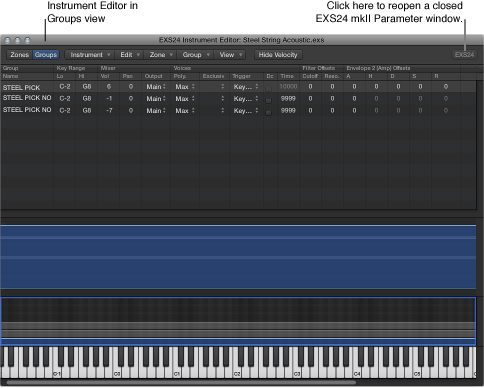484x388 pixels.
Task: Open the Poly Max dropdown for STEEL PICK
Action: [185, 87]
